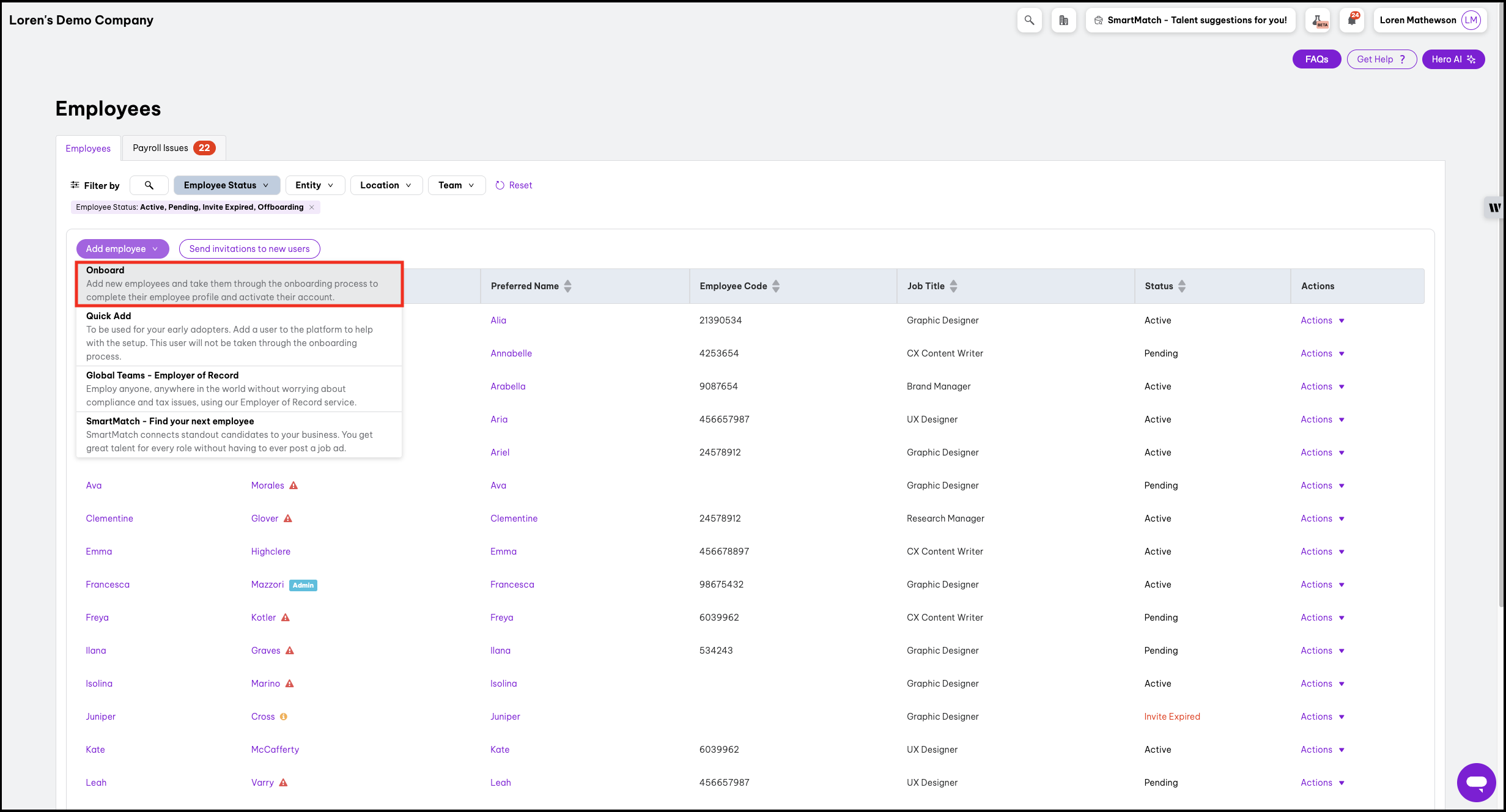1506x812 pixels.
Task: Open the Actions dropdown for Alia
Action: coord(1322,320)
